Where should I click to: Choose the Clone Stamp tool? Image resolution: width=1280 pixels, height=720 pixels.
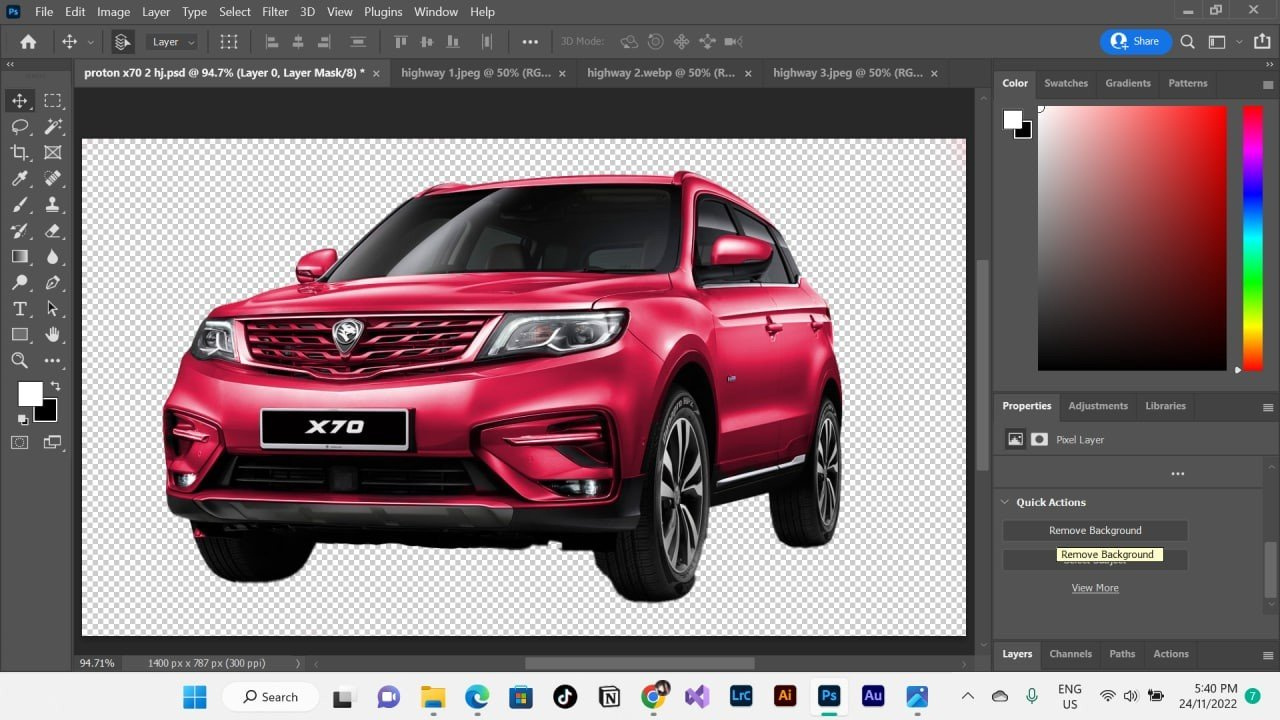click(x=53, y=205)
